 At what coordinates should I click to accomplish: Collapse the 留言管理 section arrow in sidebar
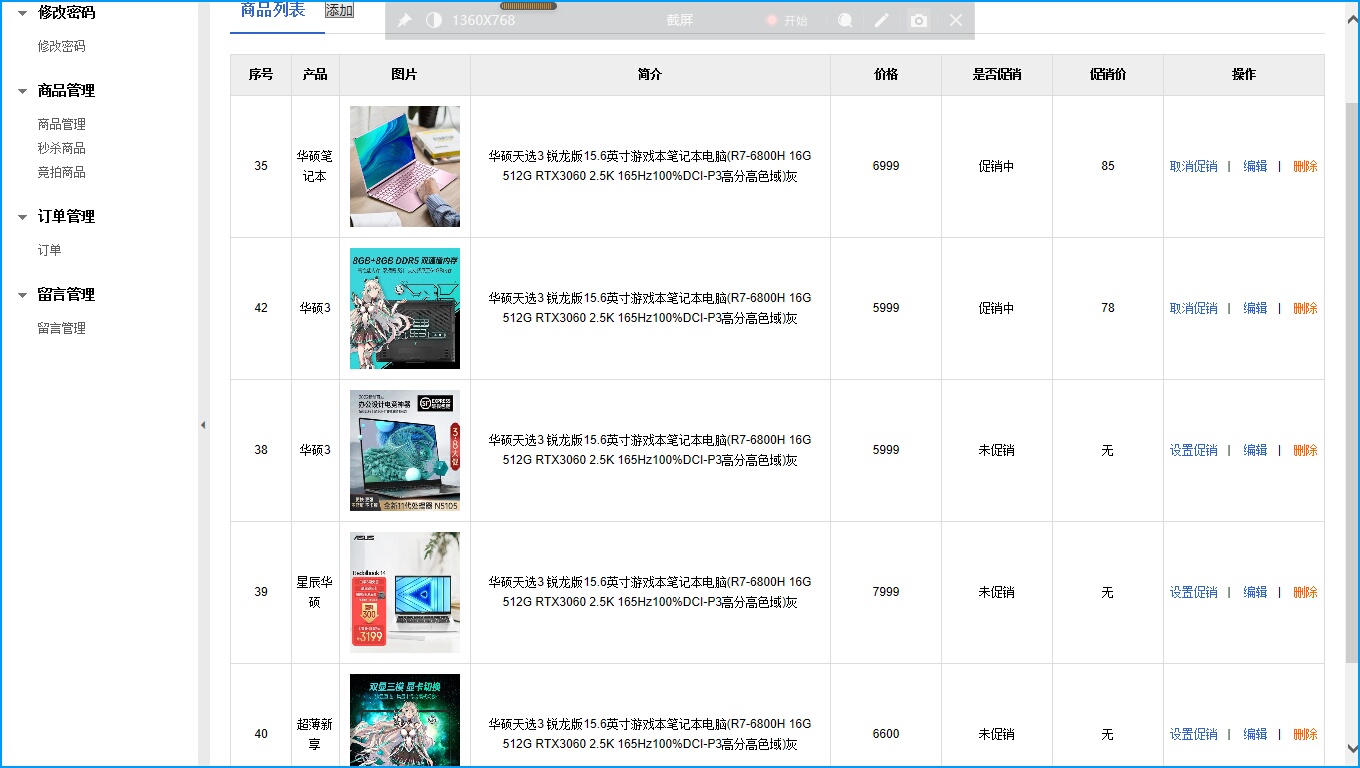(x=22, y=295)
